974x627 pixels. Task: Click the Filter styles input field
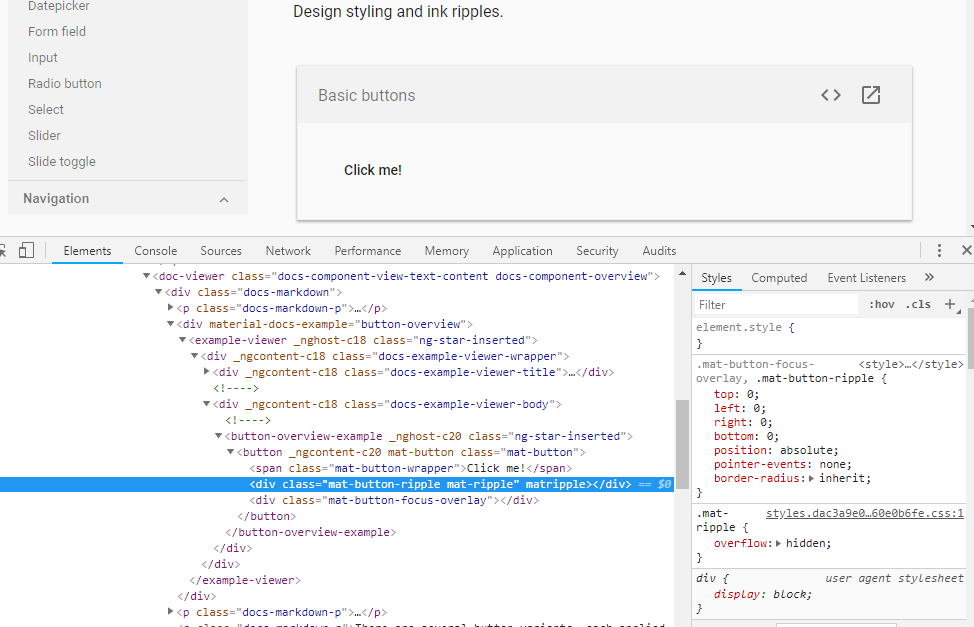point(775,303)
